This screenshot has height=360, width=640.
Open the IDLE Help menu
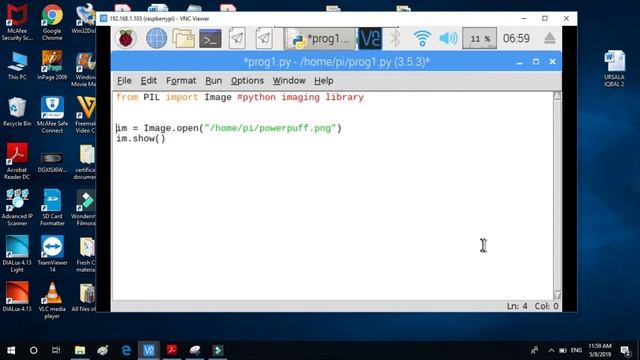(x=324, y=81)
